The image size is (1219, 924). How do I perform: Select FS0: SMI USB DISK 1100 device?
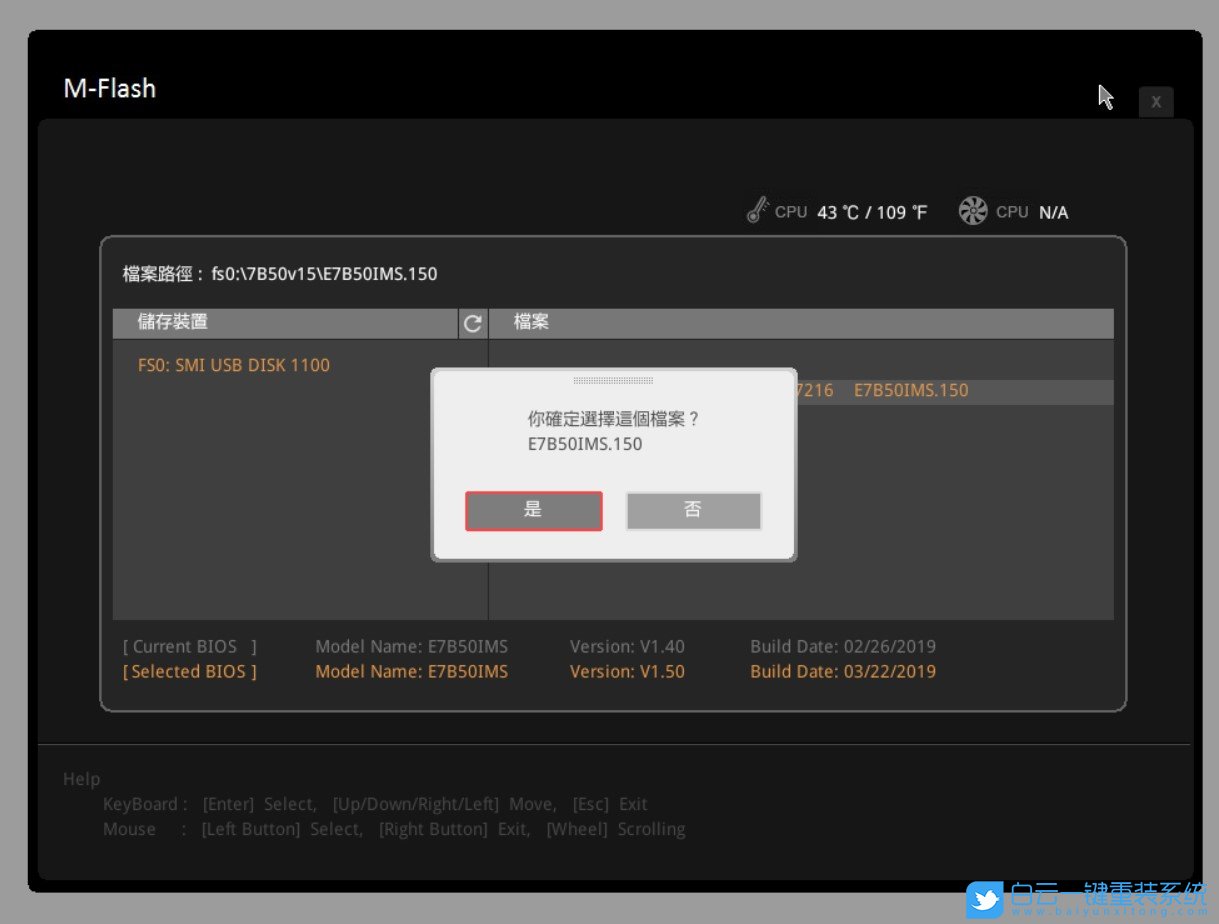(x=234, y=365)
